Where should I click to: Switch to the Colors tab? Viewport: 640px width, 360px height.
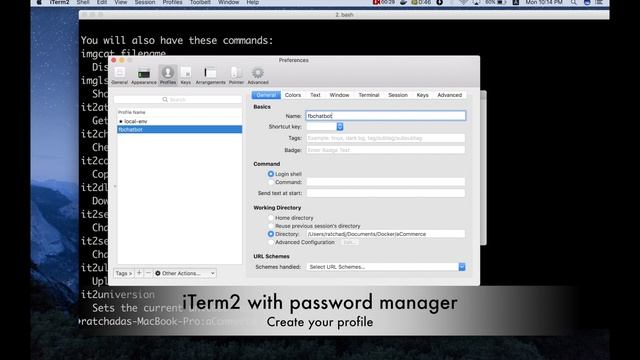pyautogui.click(x=293, y=95)
